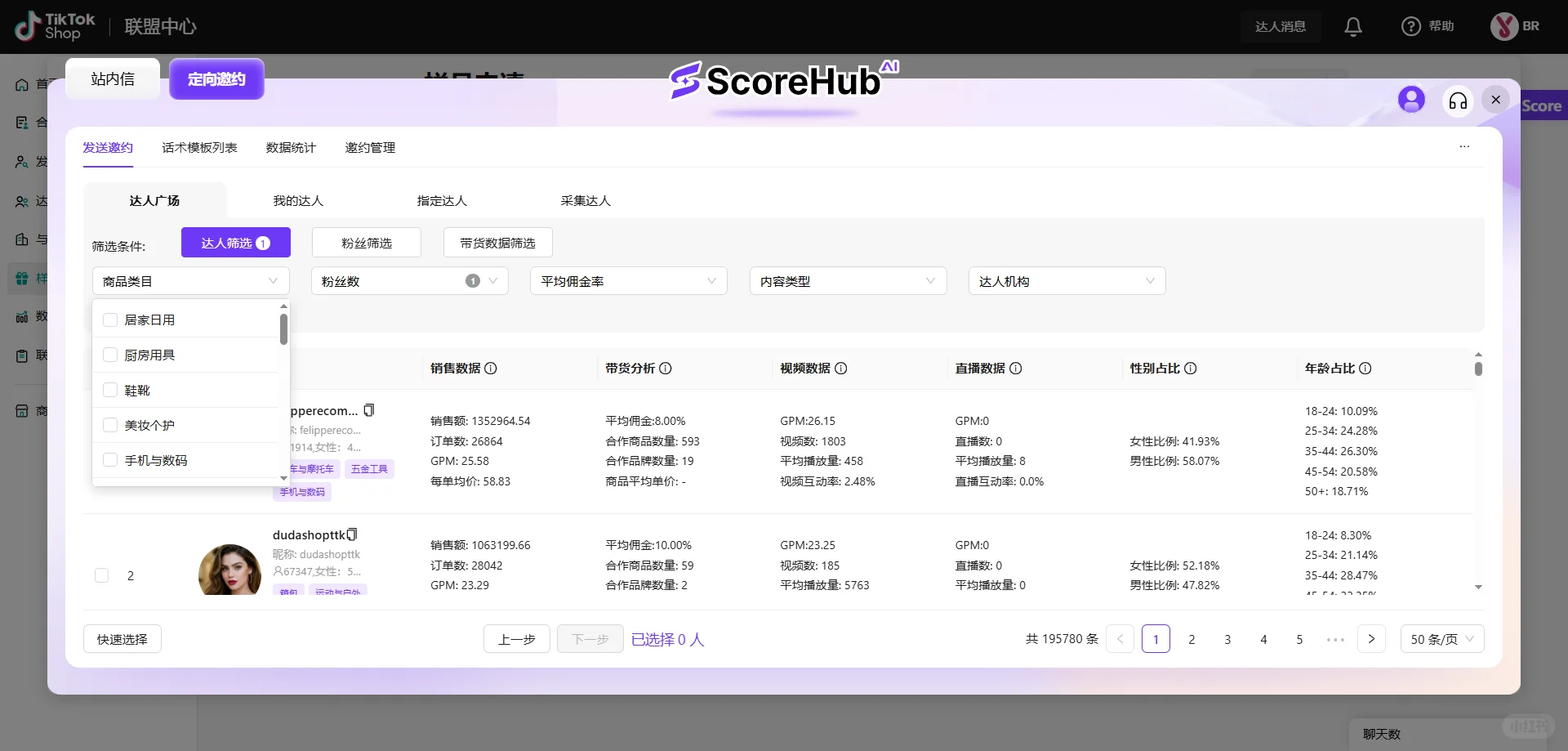Show 性别占比 info tooltip icon
The height and width of the screenshot is (751, 1568).
click(x=1191, y=369)
